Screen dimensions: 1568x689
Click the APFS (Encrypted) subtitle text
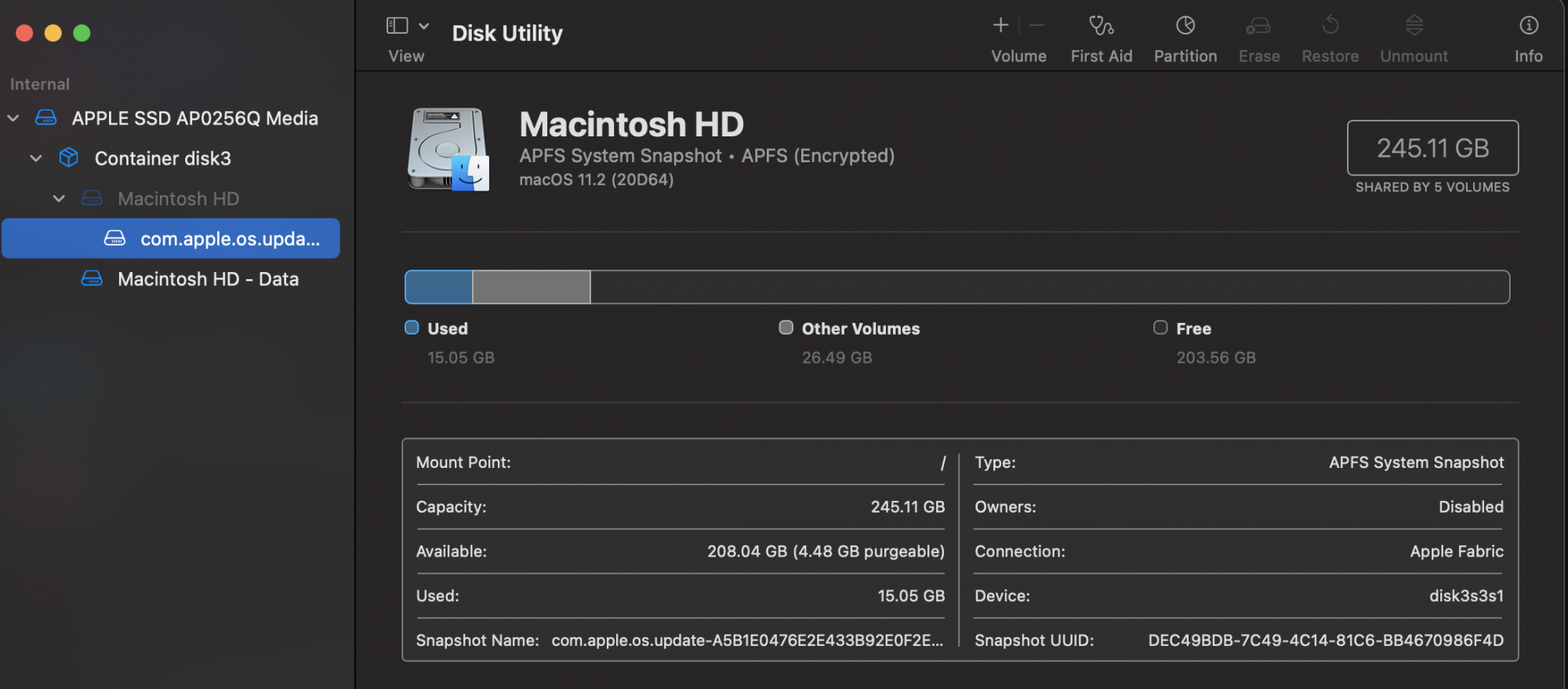[818, 156]
